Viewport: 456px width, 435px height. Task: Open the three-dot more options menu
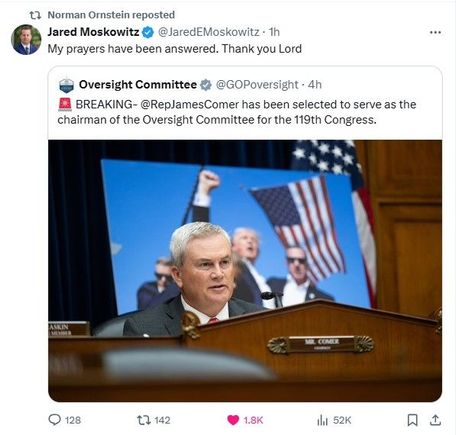click(435, 32)
